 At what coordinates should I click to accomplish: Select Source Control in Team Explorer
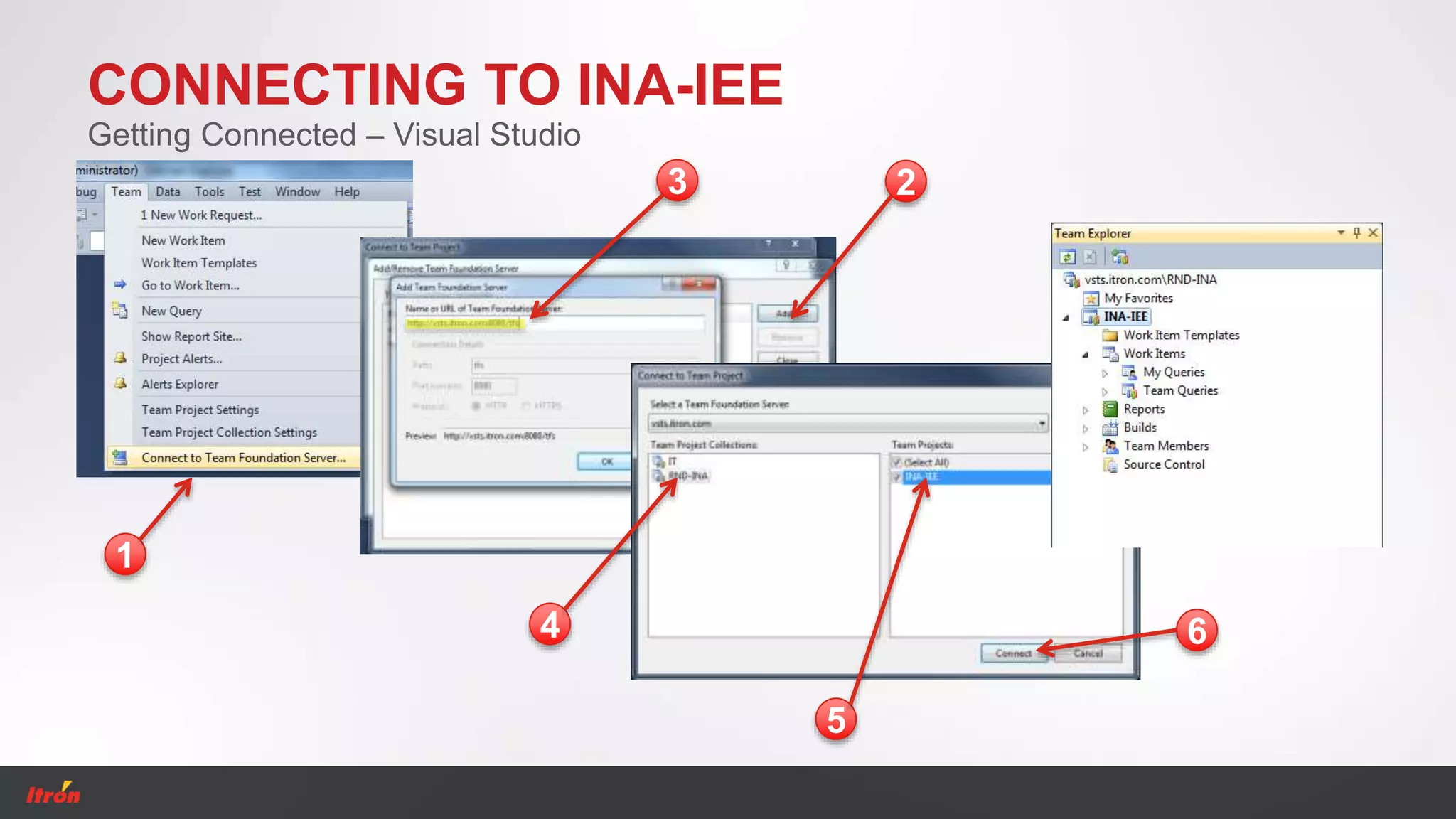coord(1164,465)
